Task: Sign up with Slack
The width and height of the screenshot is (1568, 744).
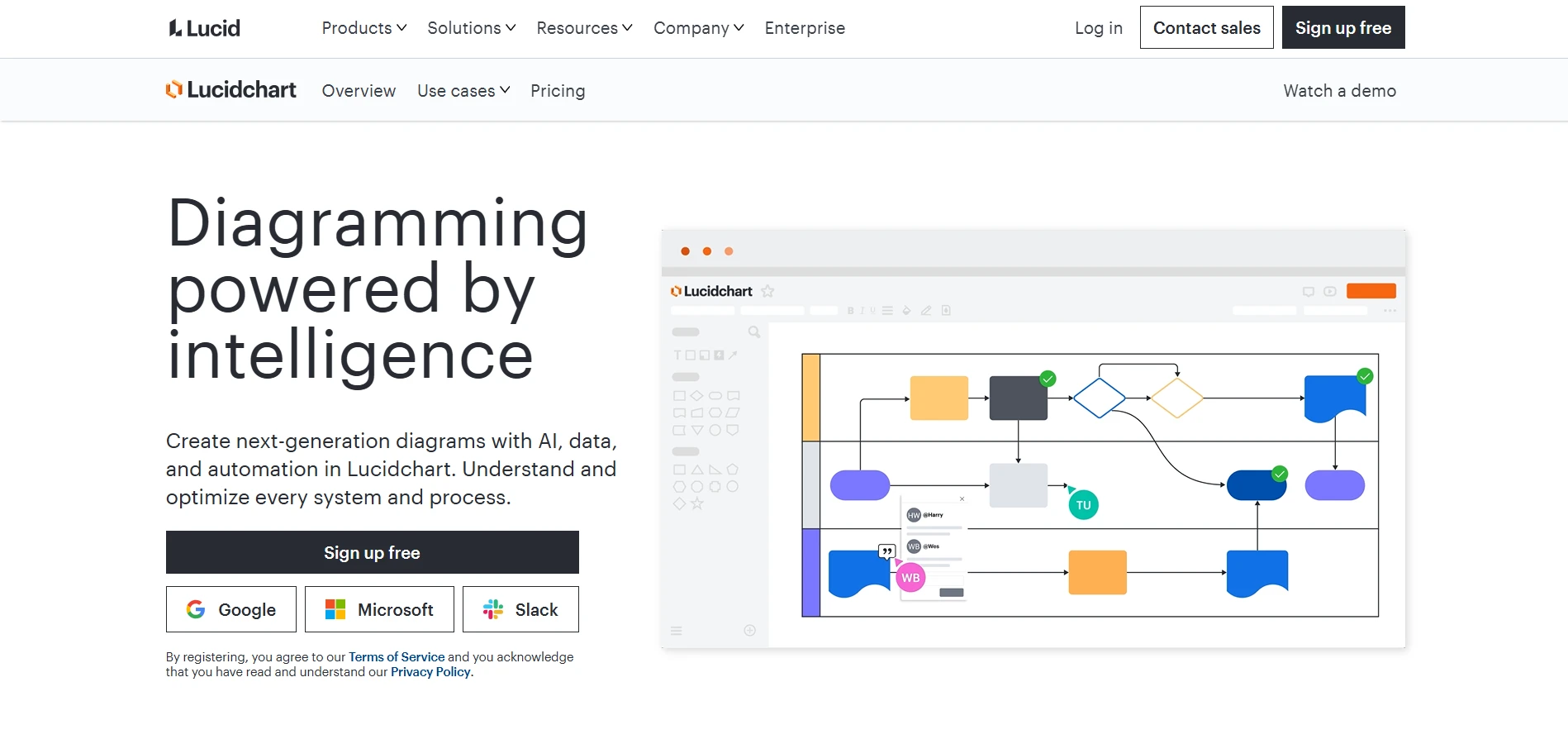Action: [x=520, y=609]
